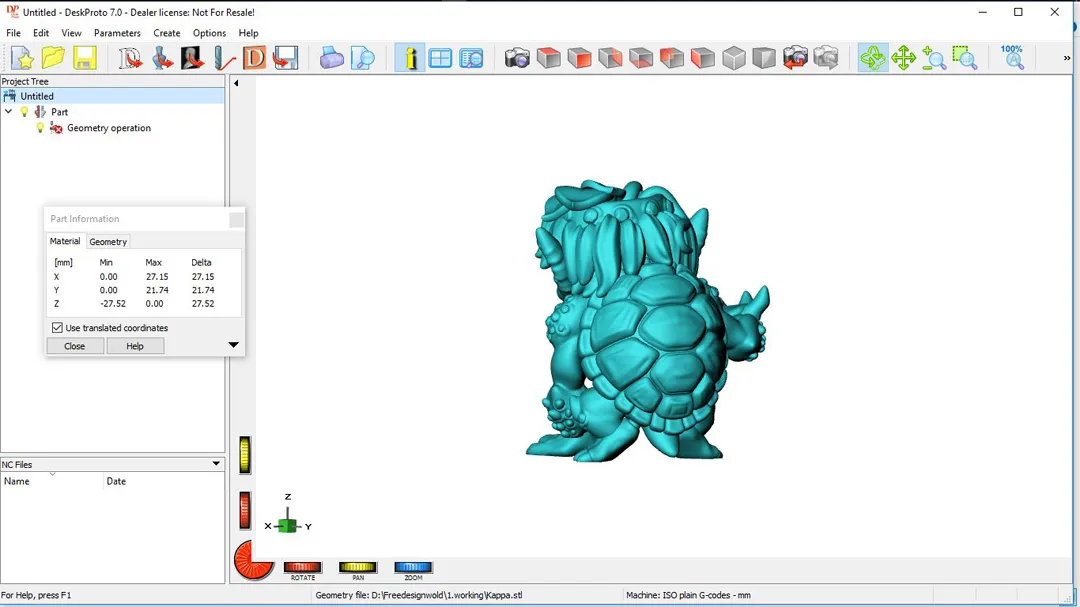Viewport: 1080px width, 607px height.
Task: Click the Z minimum value -27.52
Action: 113,303
